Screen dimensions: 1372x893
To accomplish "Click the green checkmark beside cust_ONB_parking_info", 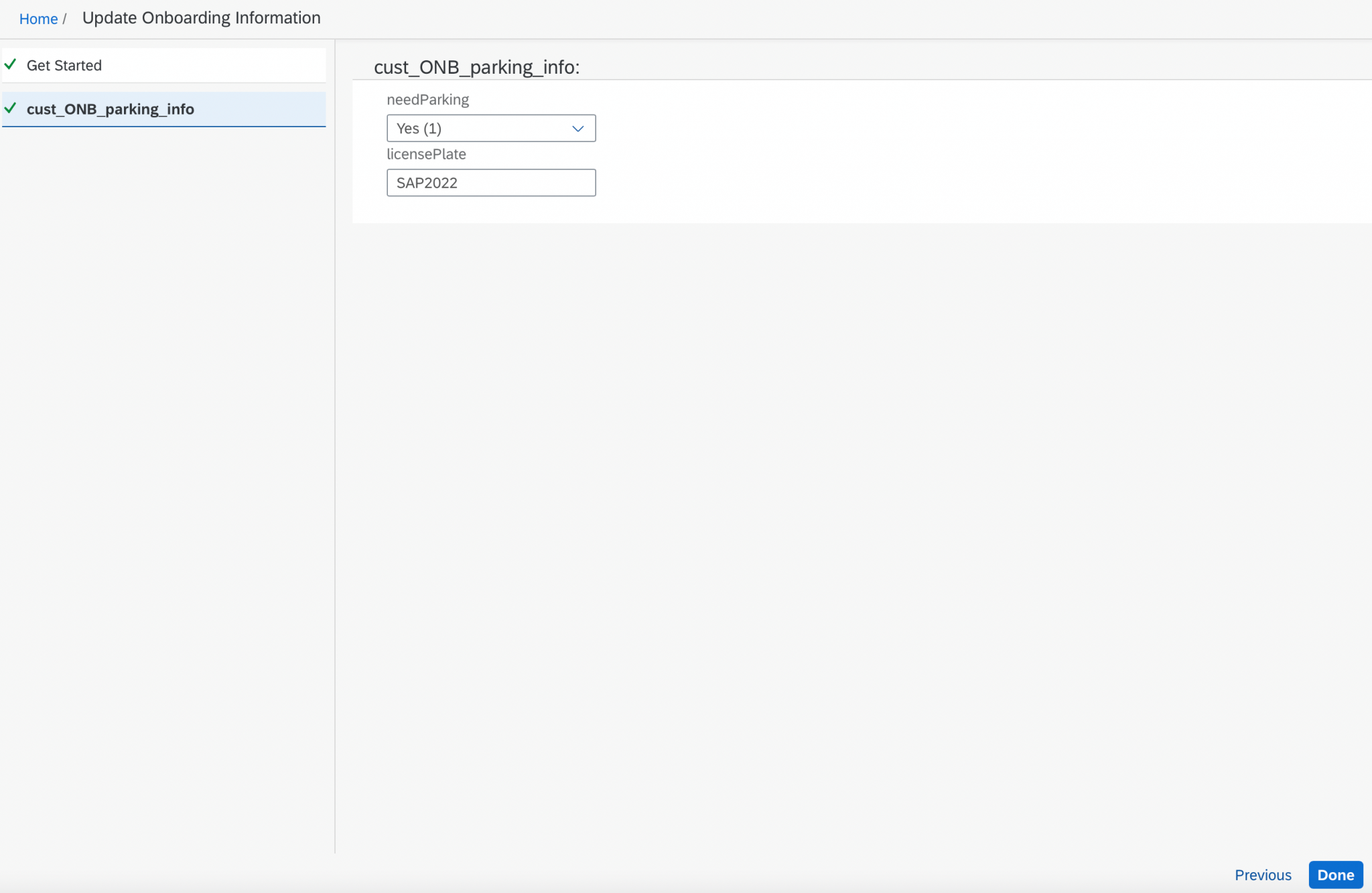I will pos(11,109).
